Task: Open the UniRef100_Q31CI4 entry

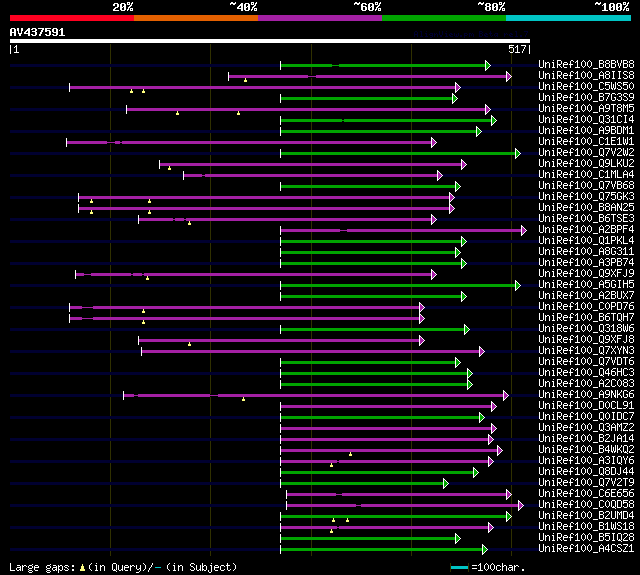Action: (586, 120)
